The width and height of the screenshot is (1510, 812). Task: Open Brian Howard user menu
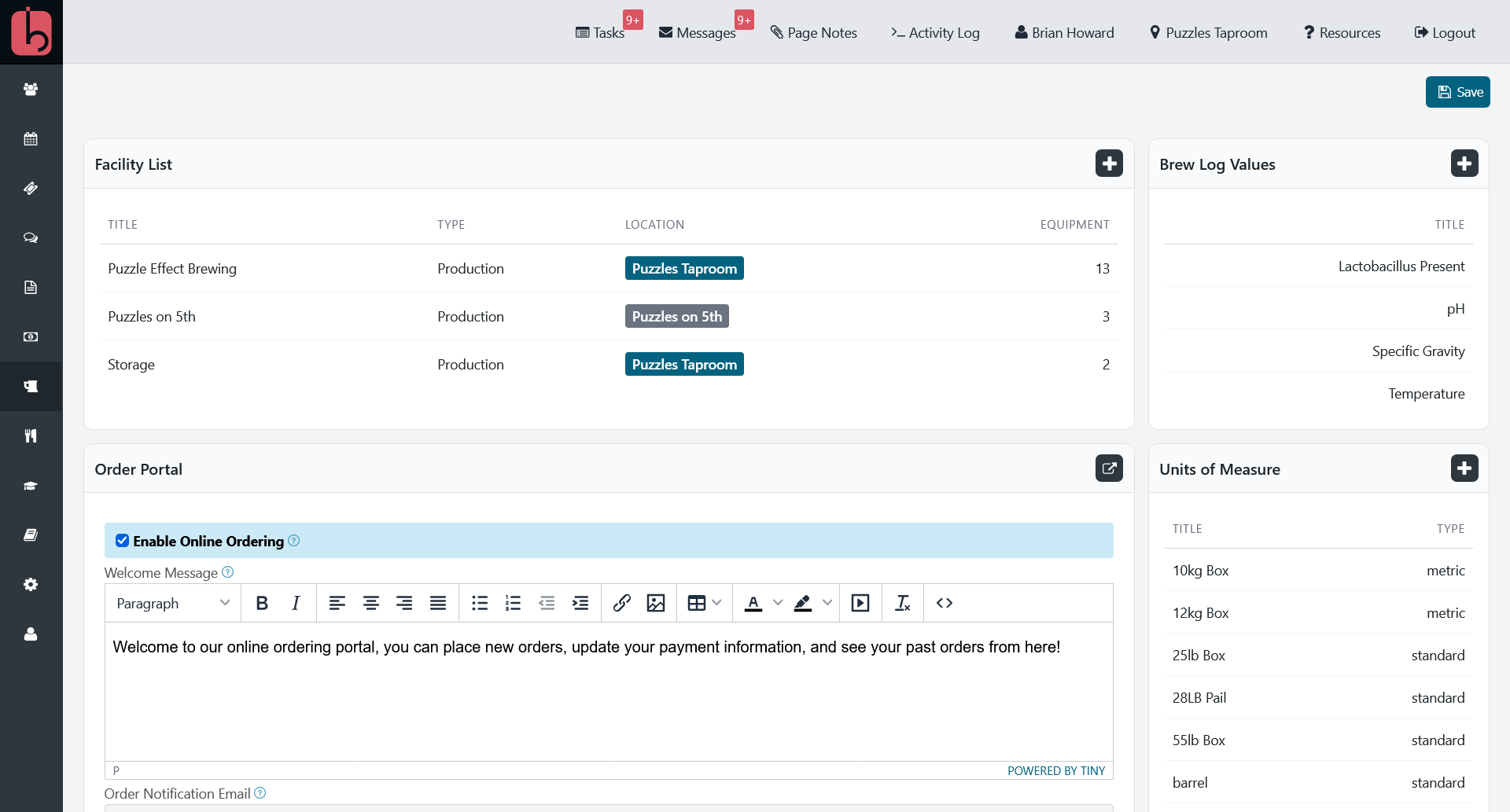pyautogui.click(x=1065, y=32)
